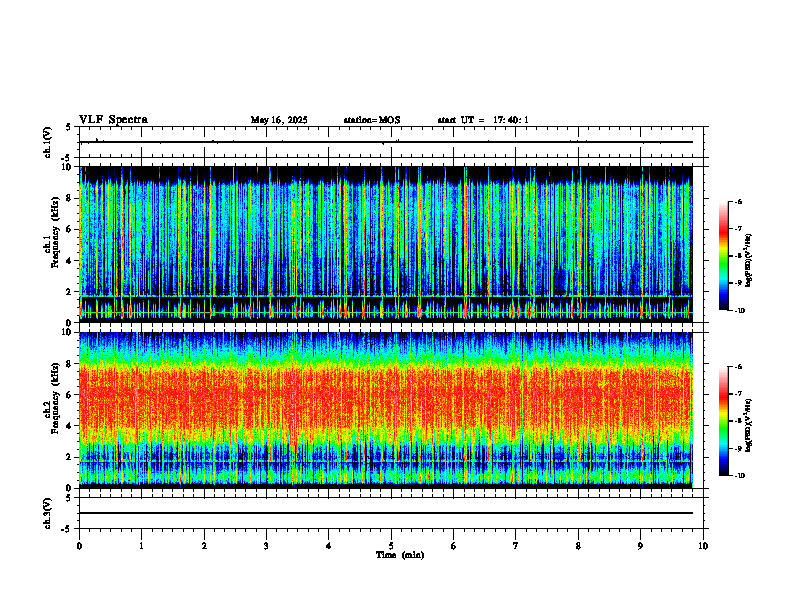Click the "Time (min)" axis label
The height and width of the screenshot is (612, 792).
(x=400, y=555)
